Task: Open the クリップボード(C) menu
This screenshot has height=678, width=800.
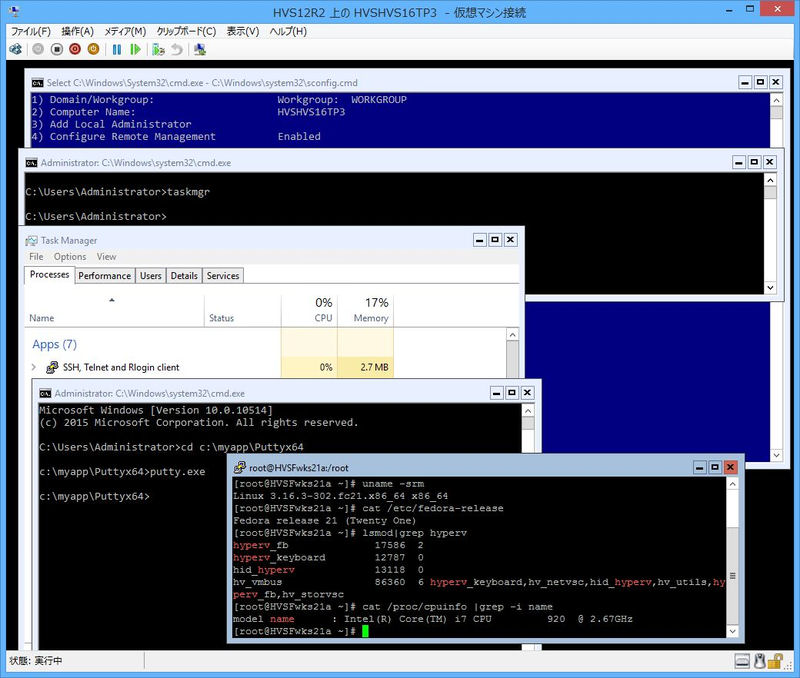Action: click(x=186, y=32)
